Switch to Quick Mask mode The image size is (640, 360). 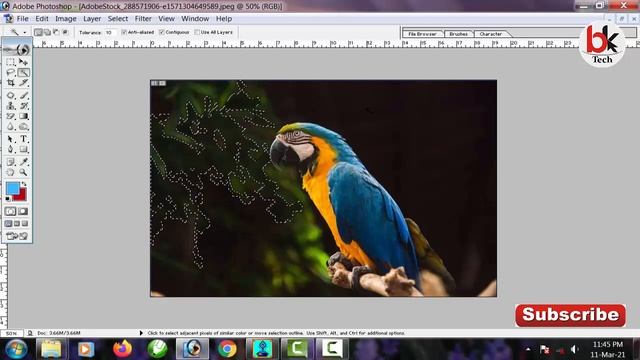[24, 211]
